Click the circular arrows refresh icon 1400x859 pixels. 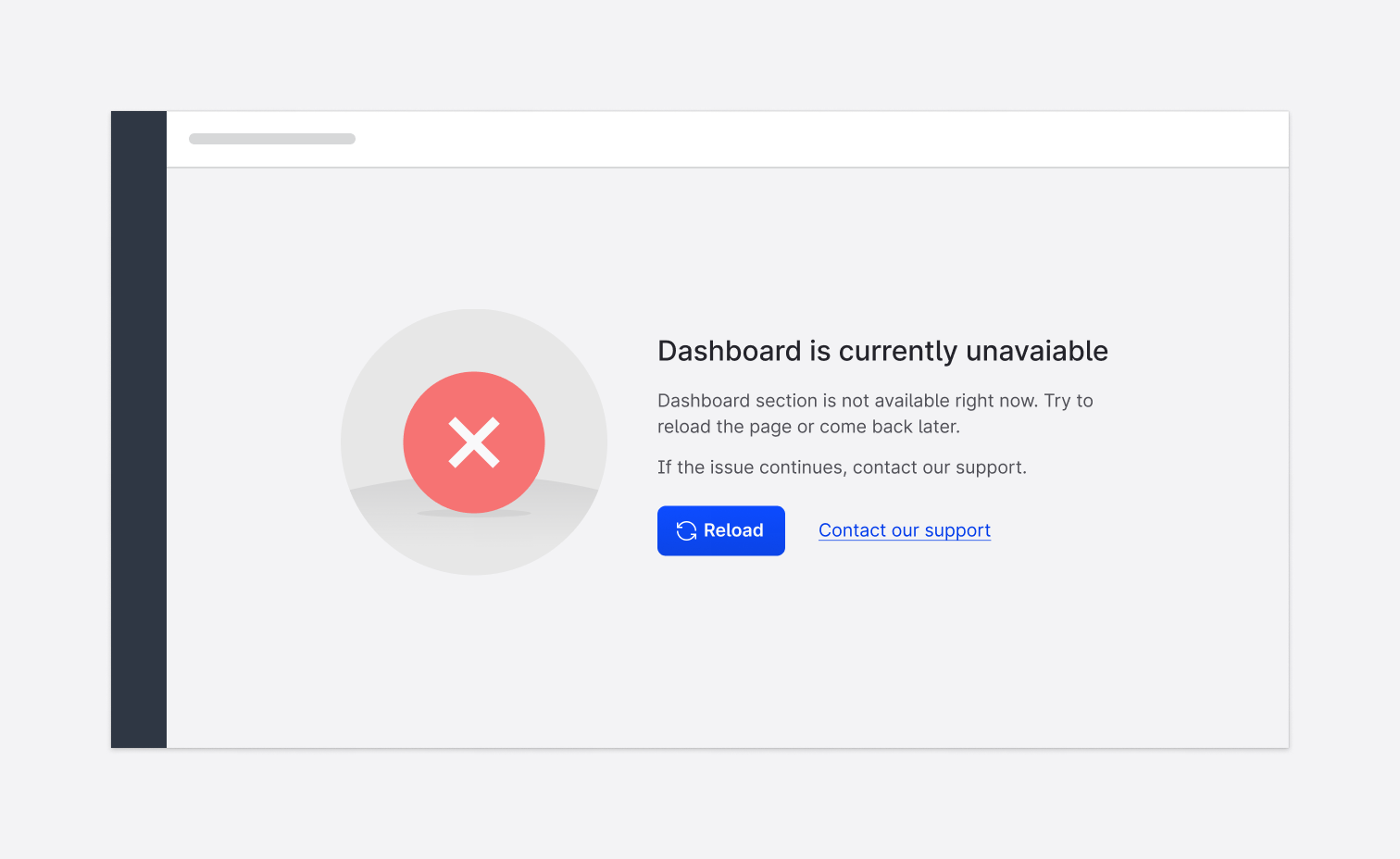[686, 530]
